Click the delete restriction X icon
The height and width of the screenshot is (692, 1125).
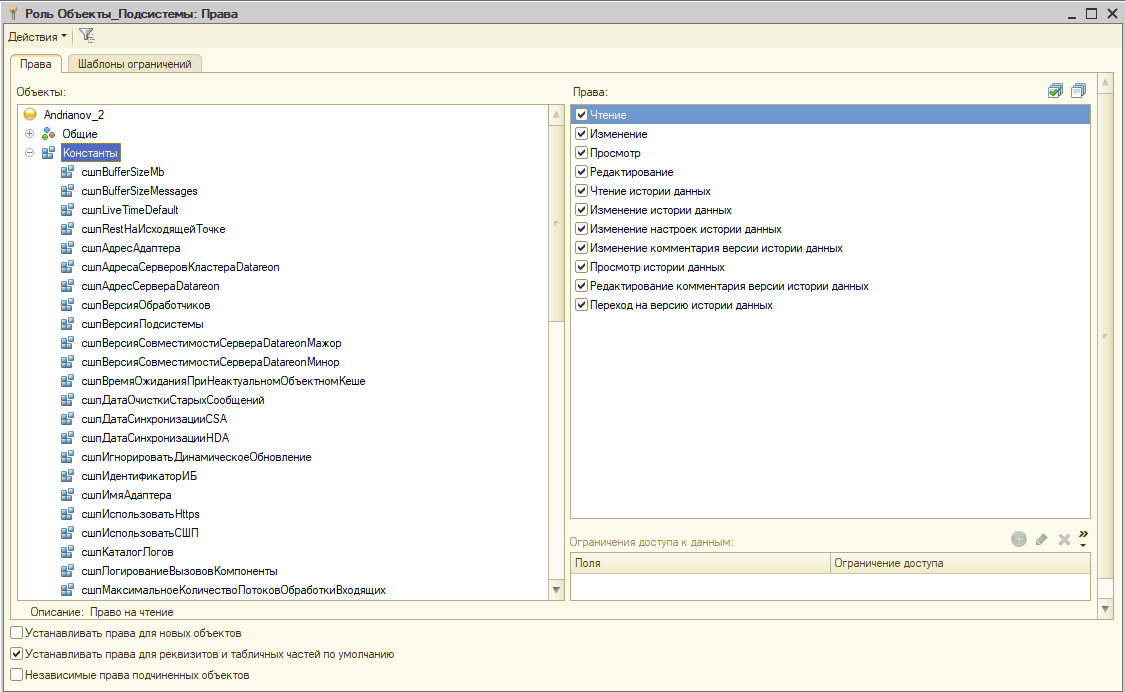tap(1064, 539)
